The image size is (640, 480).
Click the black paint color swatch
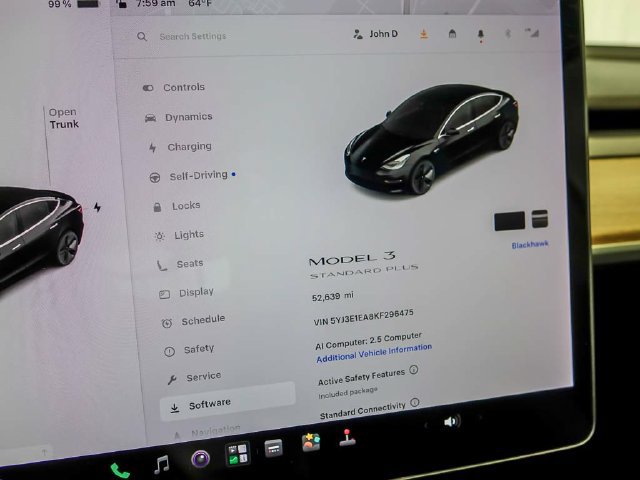pos(509,221)
